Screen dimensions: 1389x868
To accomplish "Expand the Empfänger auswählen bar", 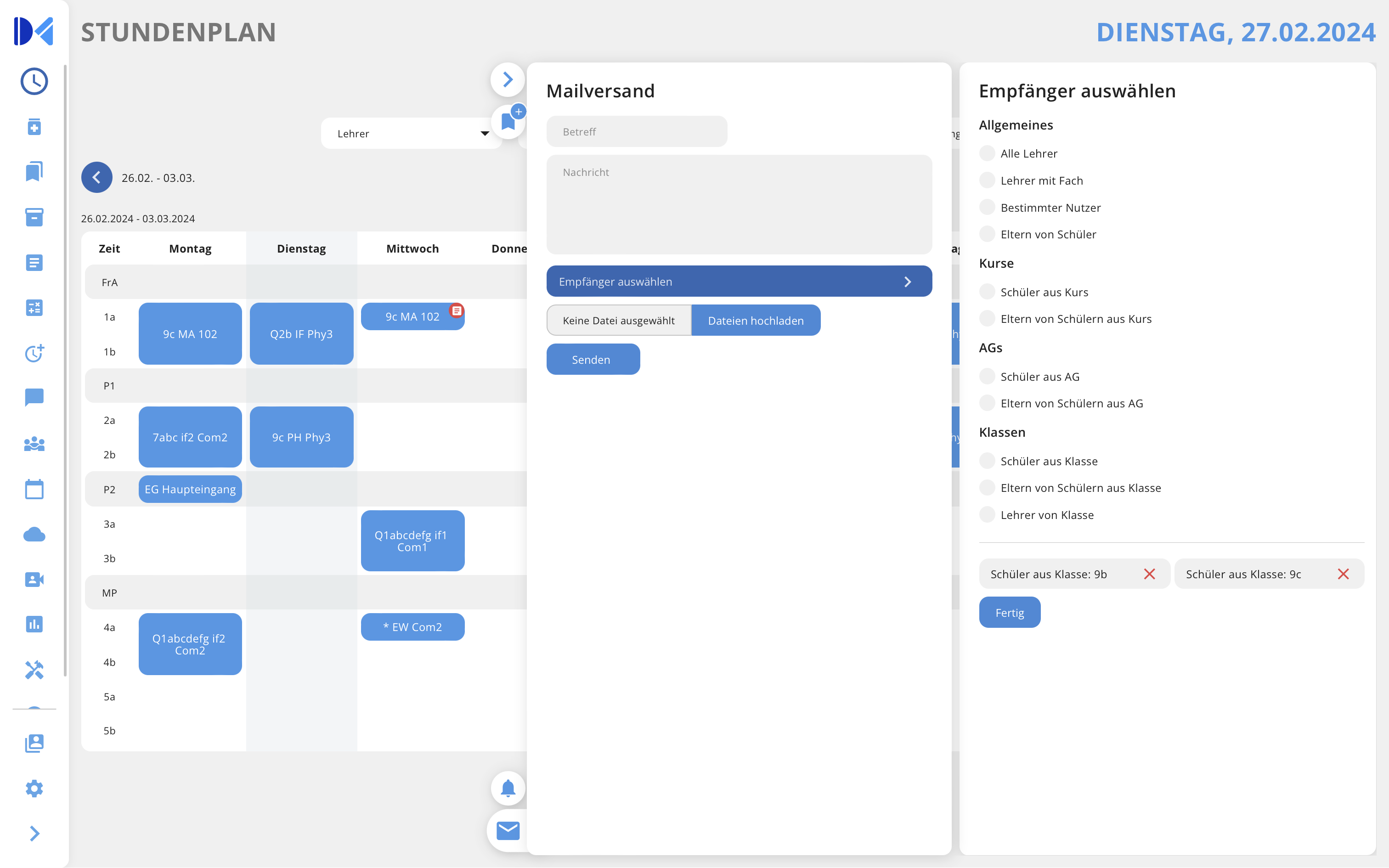I will click(739, 281).
